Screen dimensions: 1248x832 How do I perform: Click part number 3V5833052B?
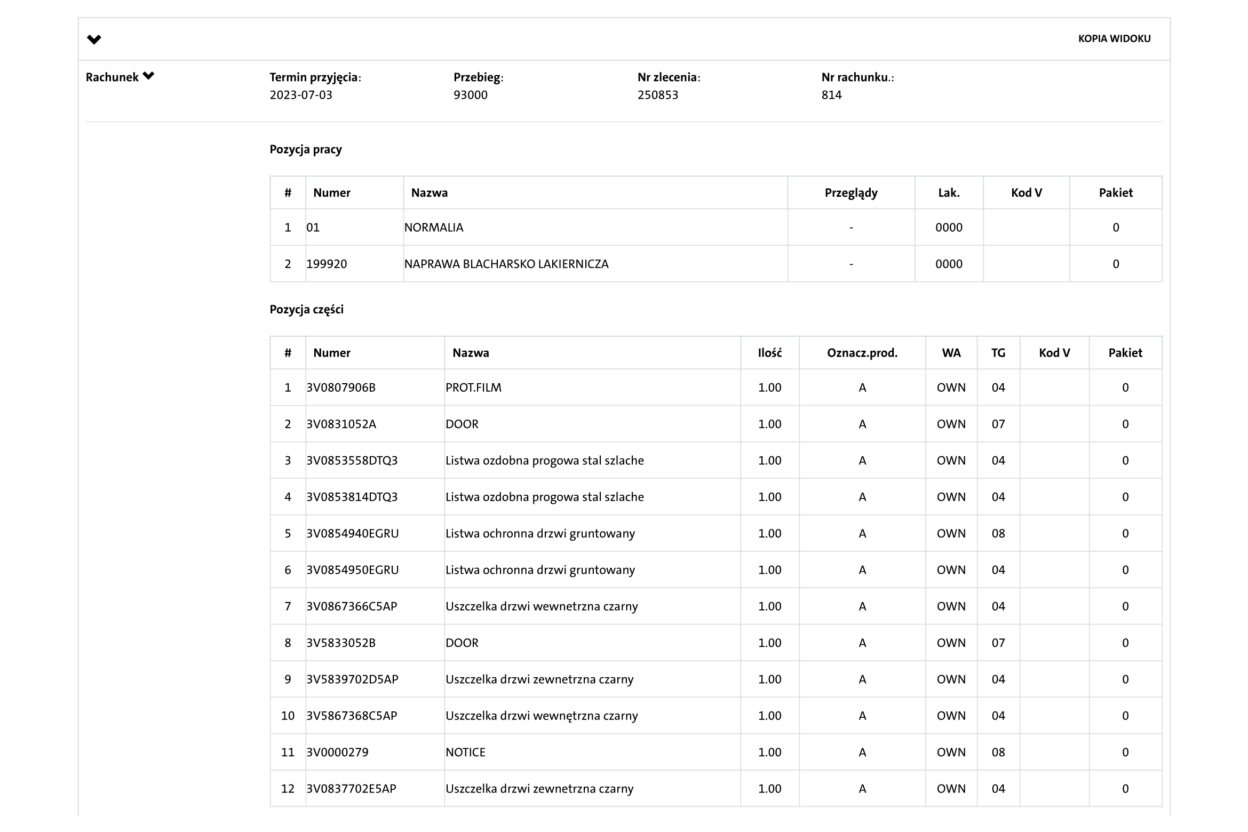click(x=341, y=643)
